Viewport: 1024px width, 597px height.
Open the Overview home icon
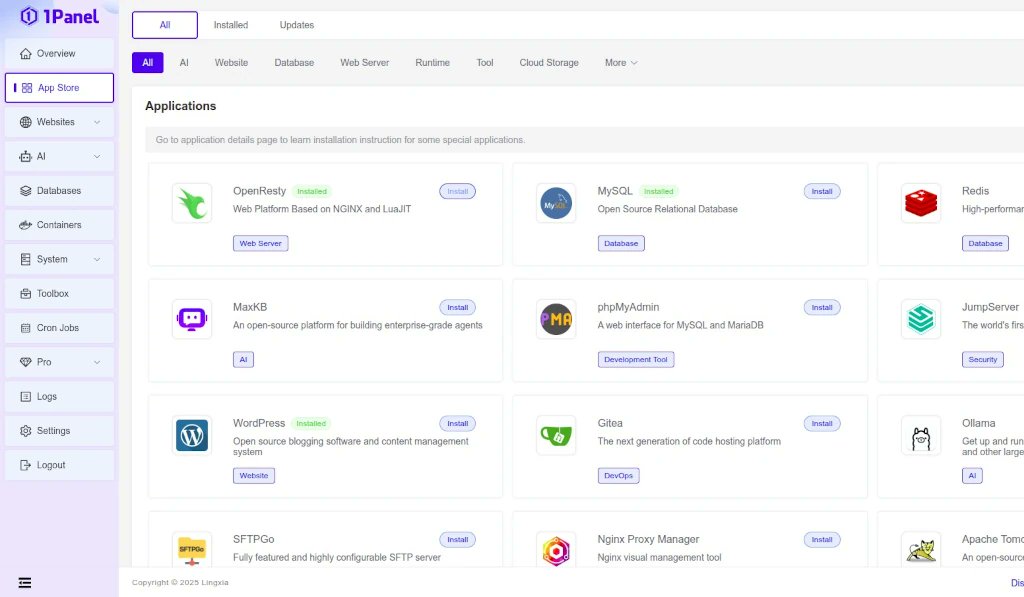[25, 54]
